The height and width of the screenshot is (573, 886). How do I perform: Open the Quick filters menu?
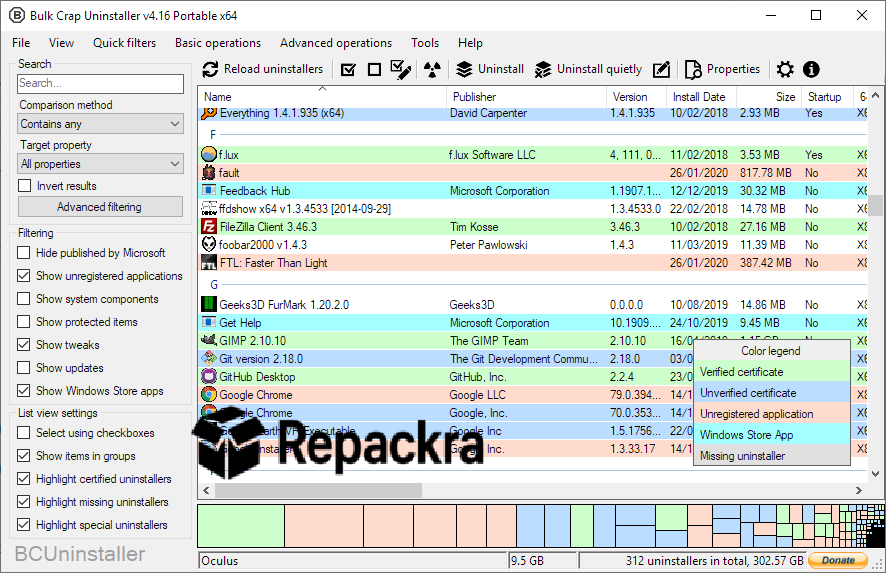[124, 43]
